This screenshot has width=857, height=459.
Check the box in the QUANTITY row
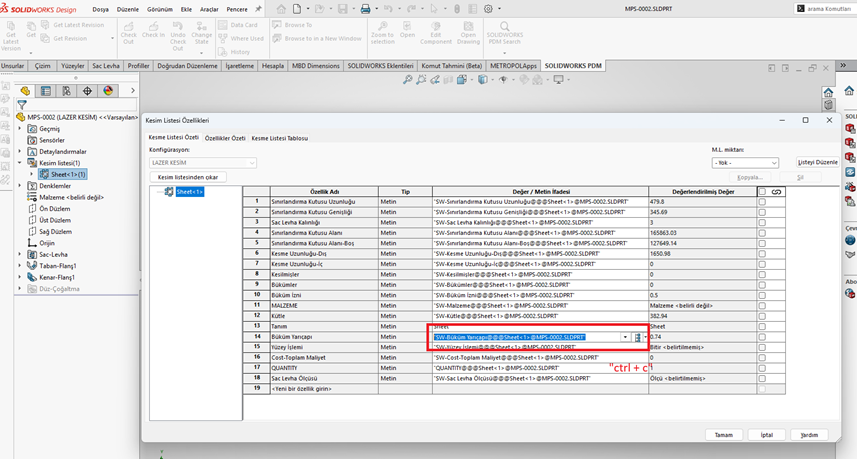coord(762,366)
